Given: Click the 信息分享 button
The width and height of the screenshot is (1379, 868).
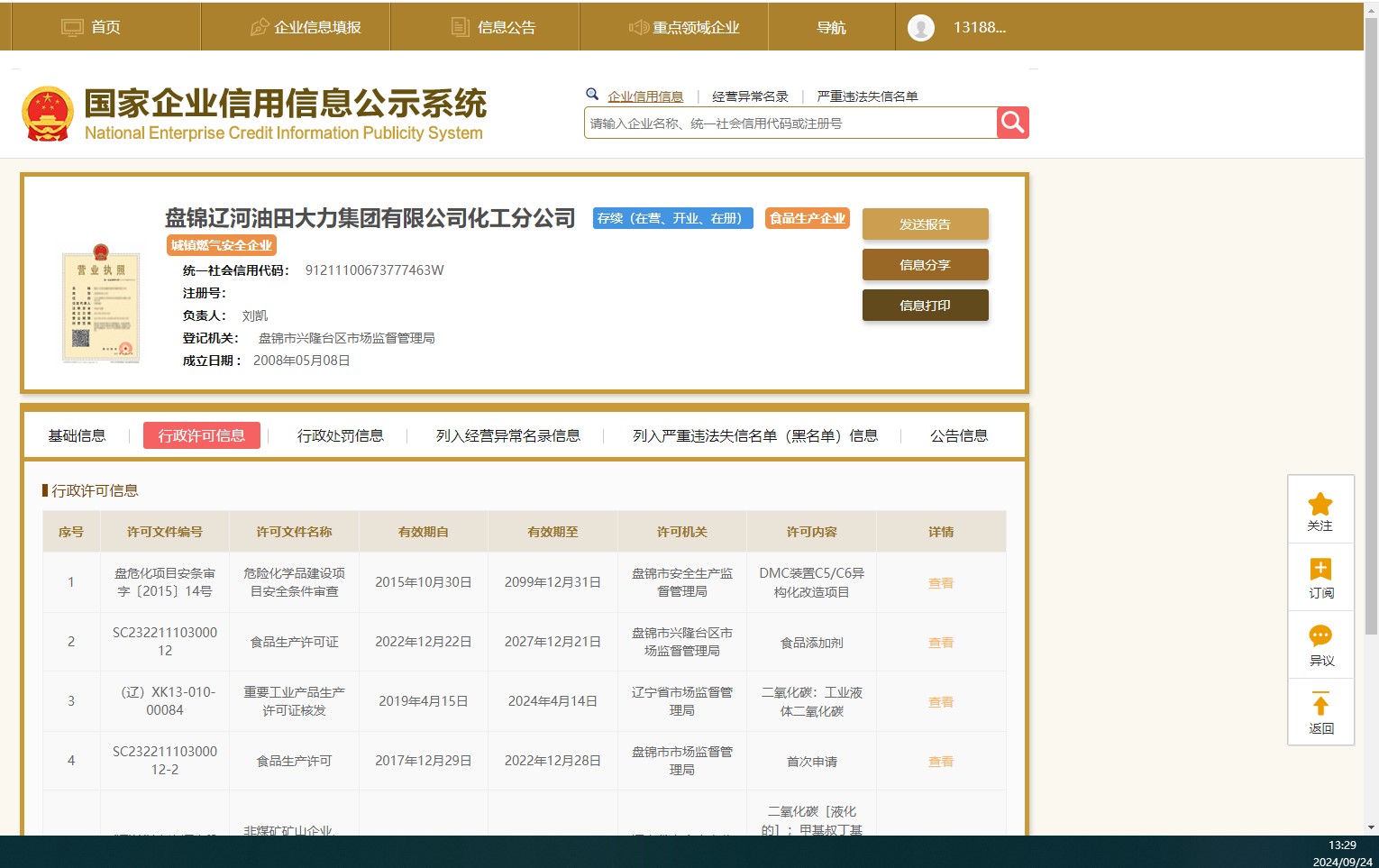Looking at the screenshot, I should tap(925, 265).
